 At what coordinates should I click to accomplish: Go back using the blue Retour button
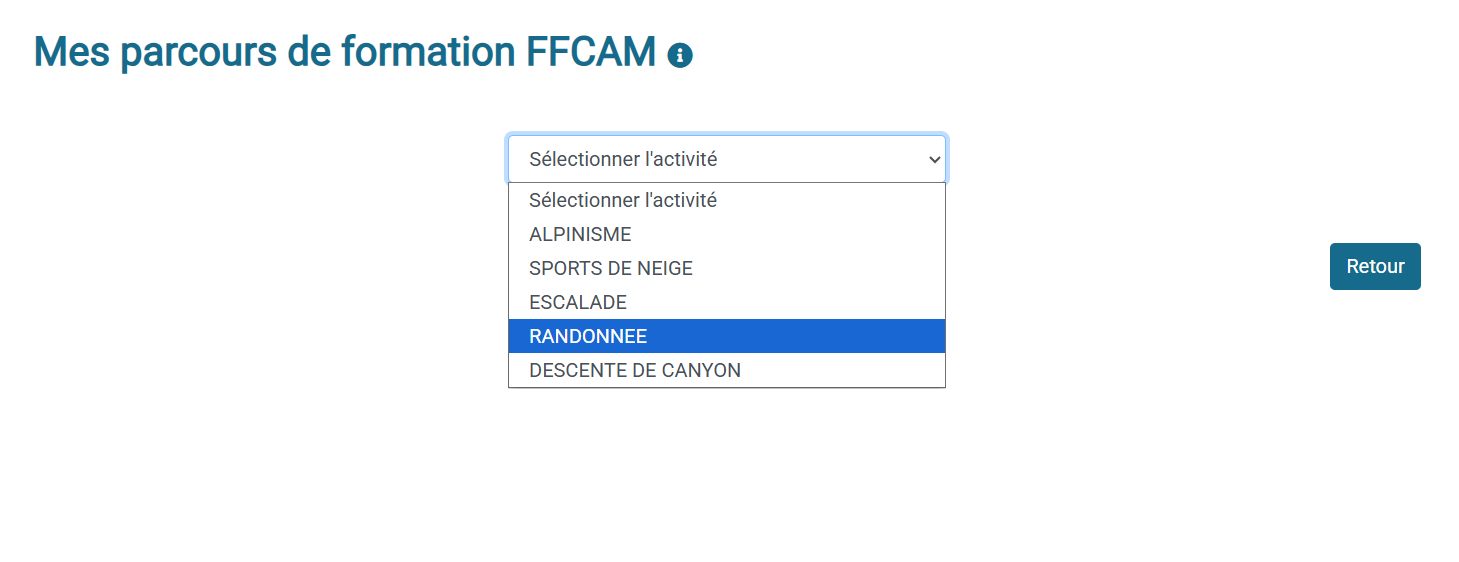[x=1375, y=267]
